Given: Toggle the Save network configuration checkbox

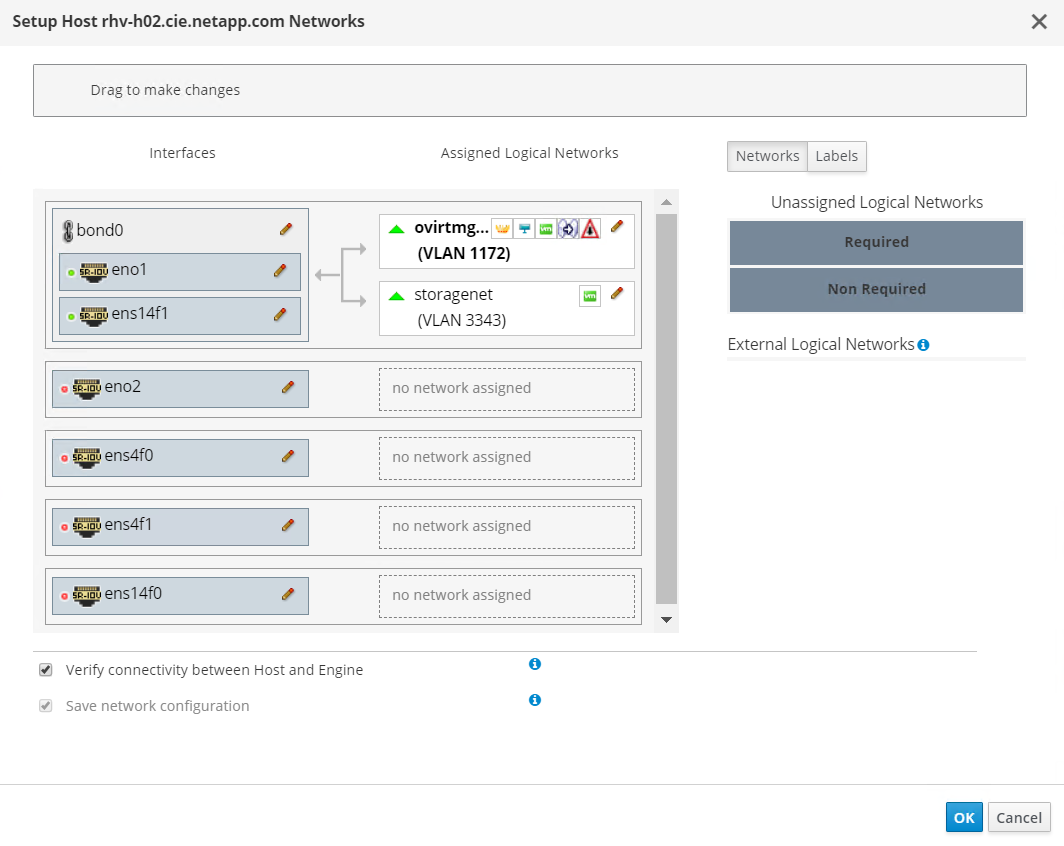Looking at the screenshot, I should (45, 706).
